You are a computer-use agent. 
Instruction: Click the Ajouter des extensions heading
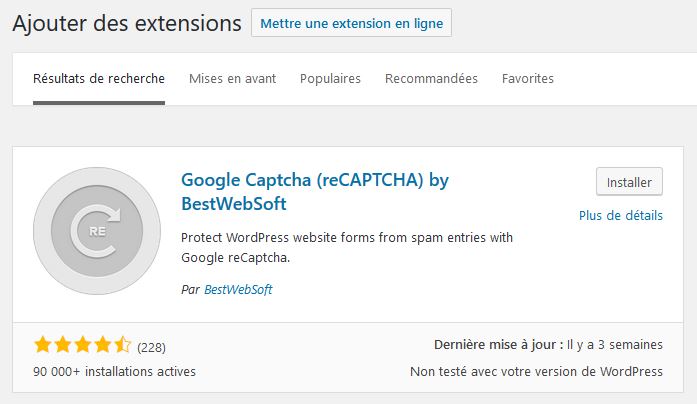(127, 23)
